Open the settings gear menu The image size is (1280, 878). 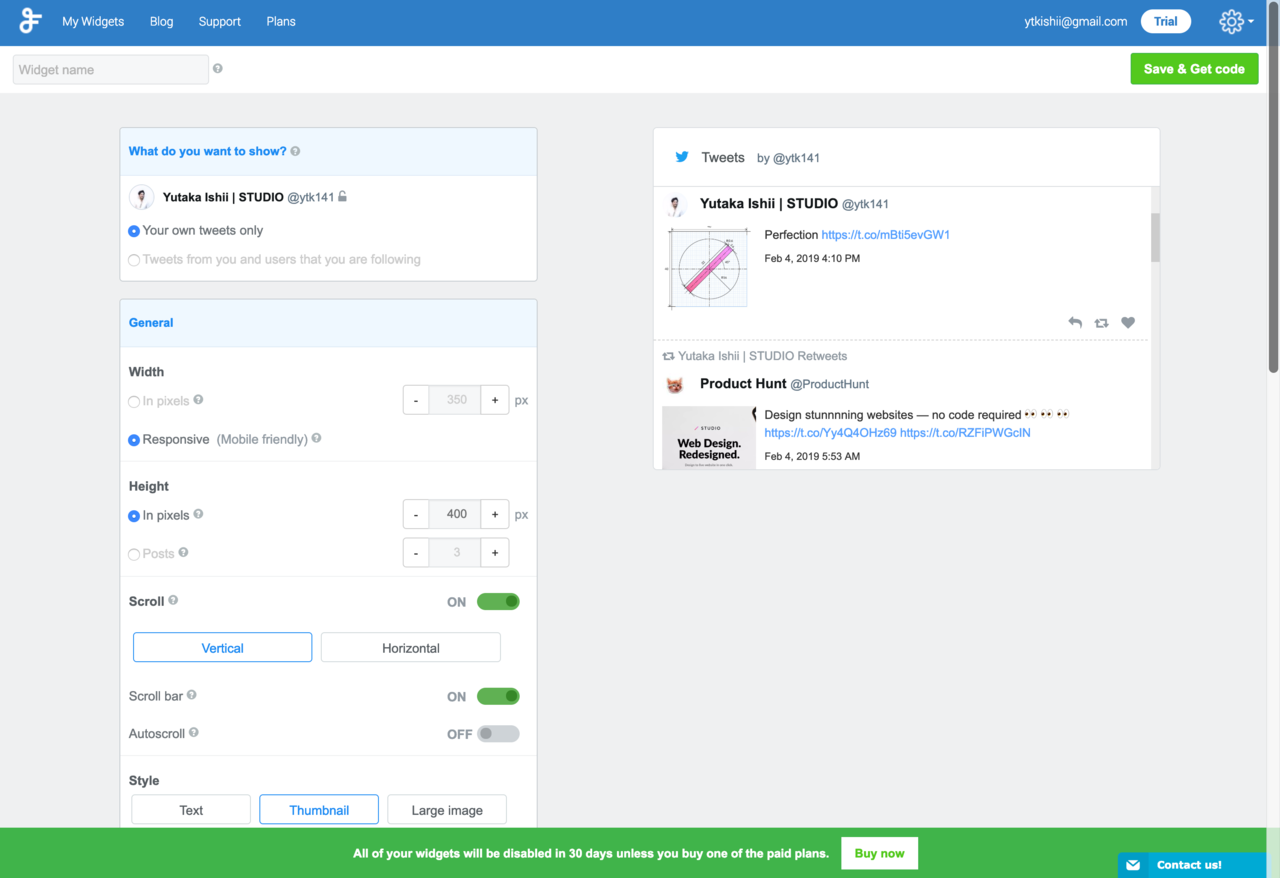pyautogui.click(x=1236, y=21)
